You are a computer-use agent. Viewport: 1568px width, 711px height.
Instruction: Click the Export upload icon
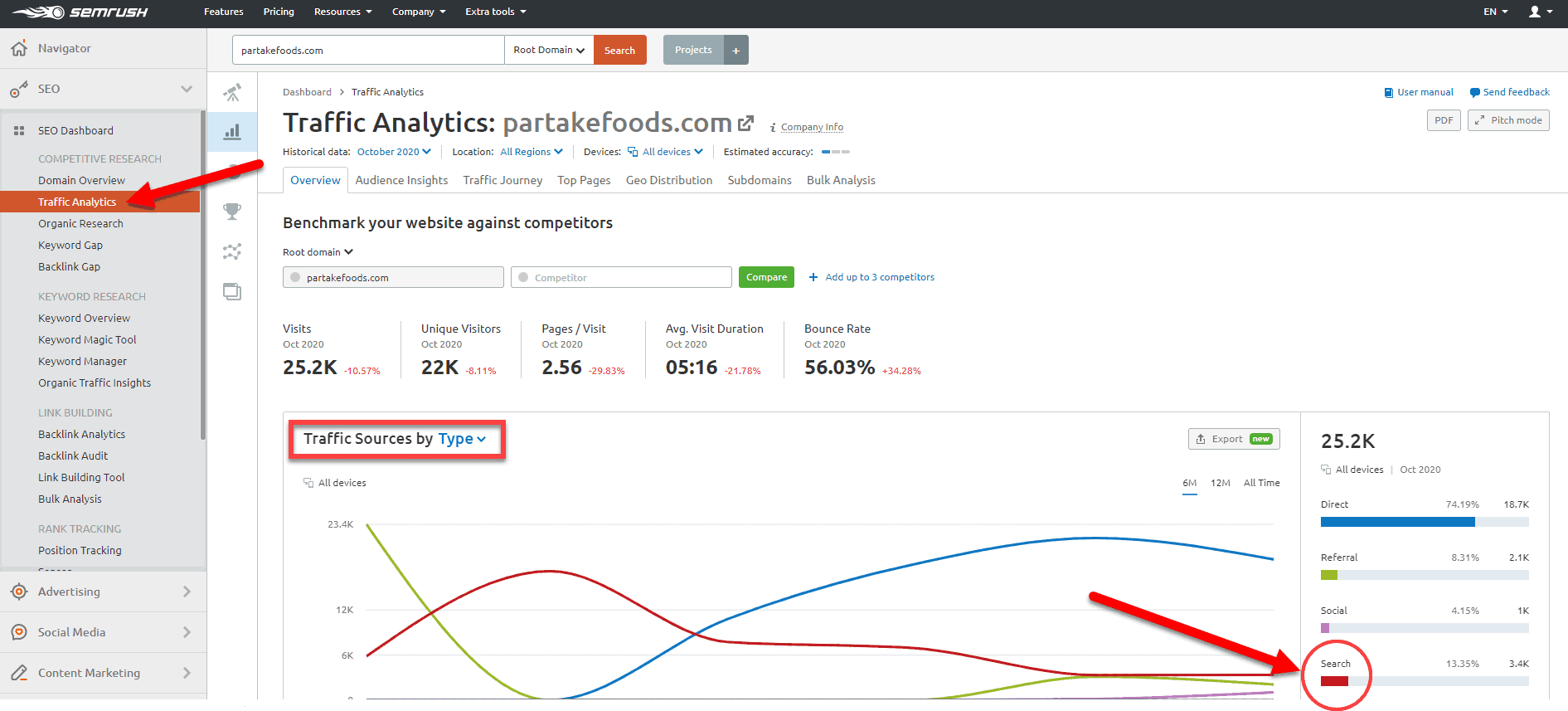1201,439
